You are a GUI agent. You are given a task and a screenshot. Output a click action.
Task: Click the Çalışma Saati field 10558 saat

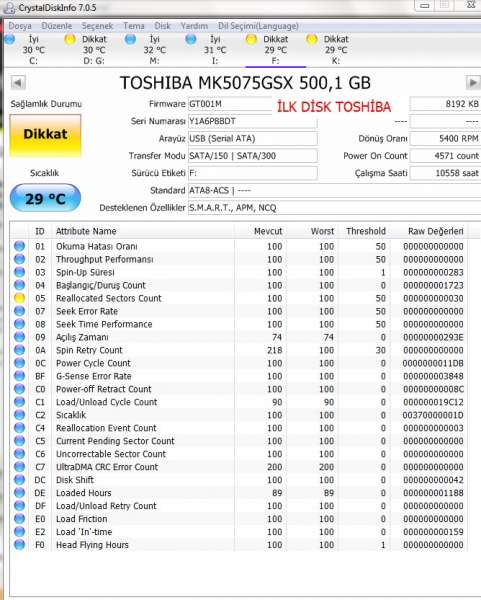pos(445,173)
